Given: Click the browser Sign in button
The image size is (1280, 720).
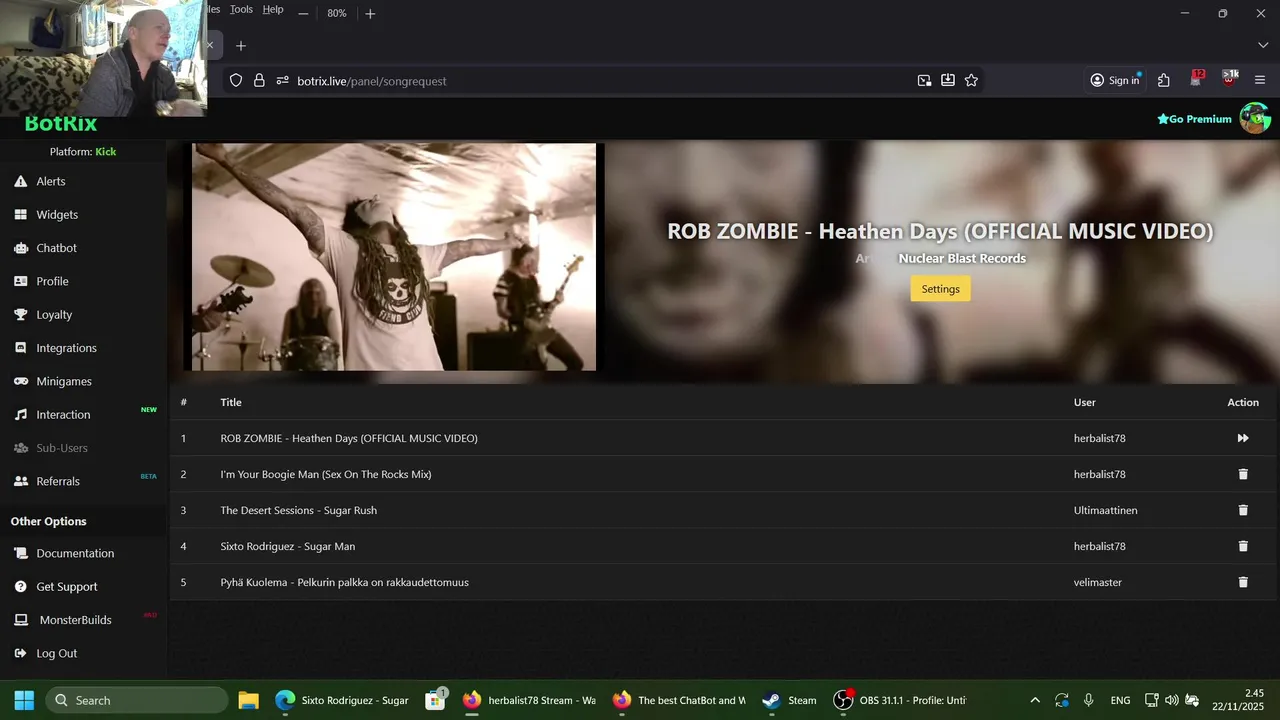Looking at the screenshot, I should point(1115,81).
